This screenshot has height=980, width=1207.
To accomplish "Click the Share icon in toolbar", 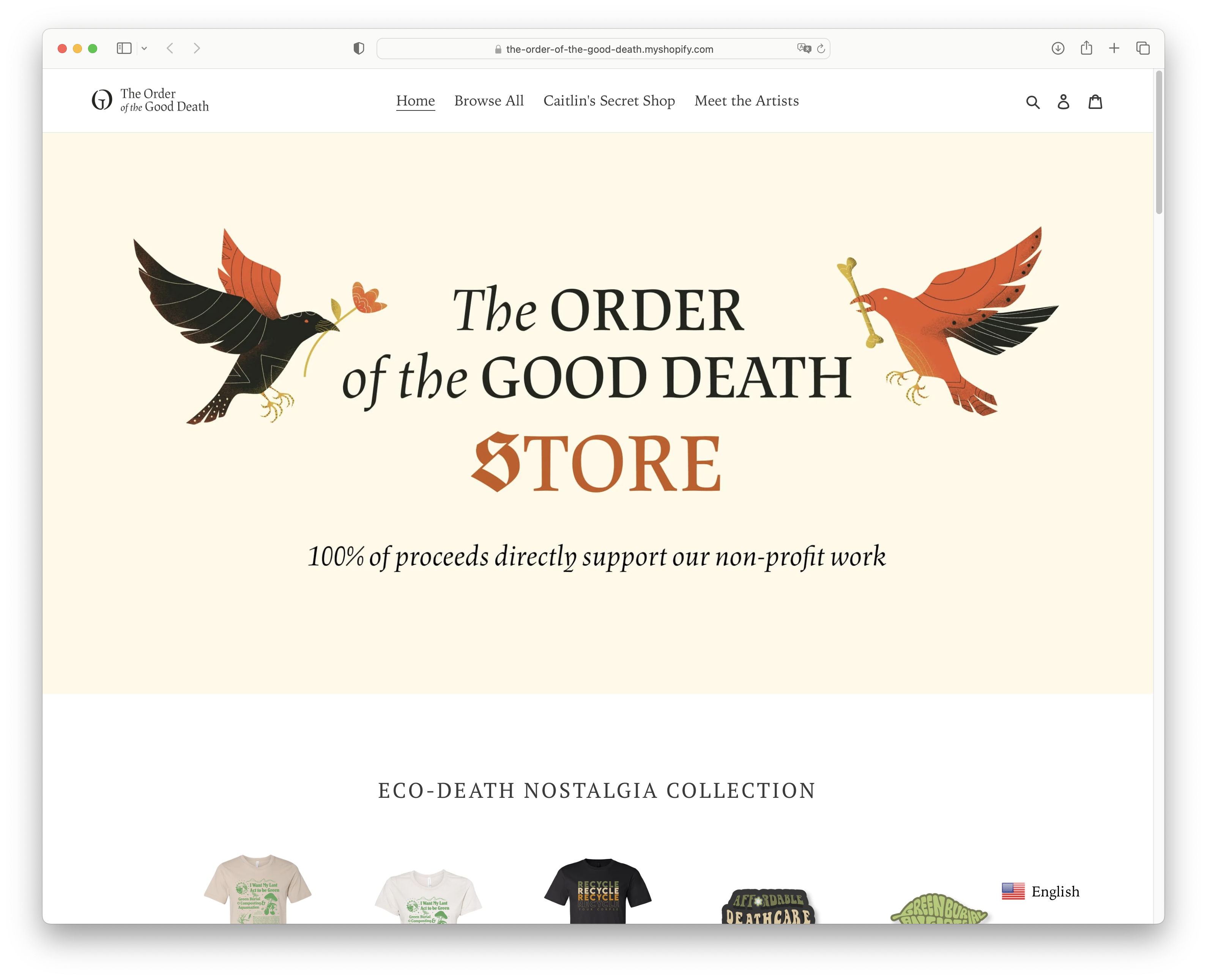I will 1086,48.
